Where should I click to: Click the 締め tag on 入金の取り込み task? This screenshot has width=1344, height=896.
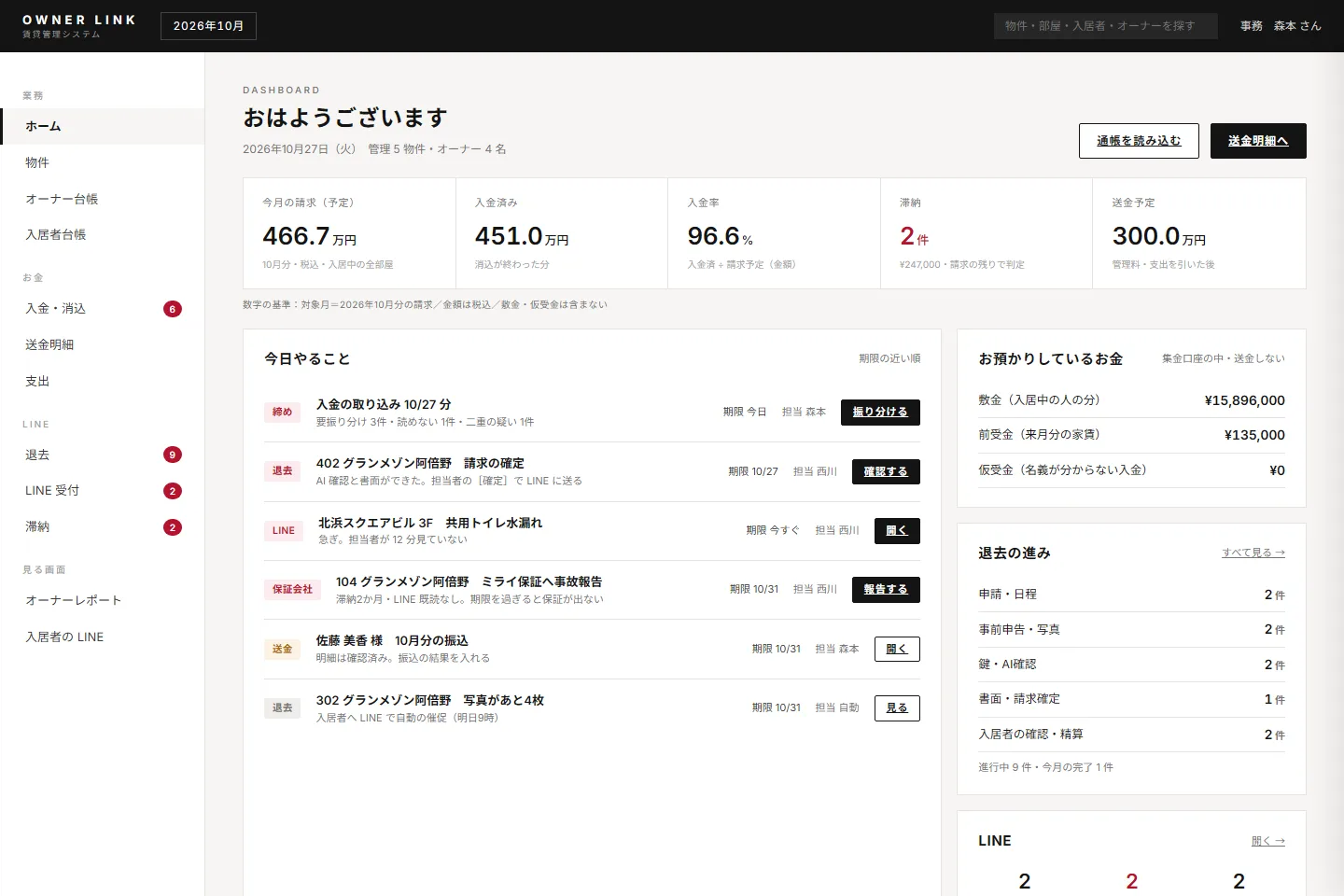(282, 412)
